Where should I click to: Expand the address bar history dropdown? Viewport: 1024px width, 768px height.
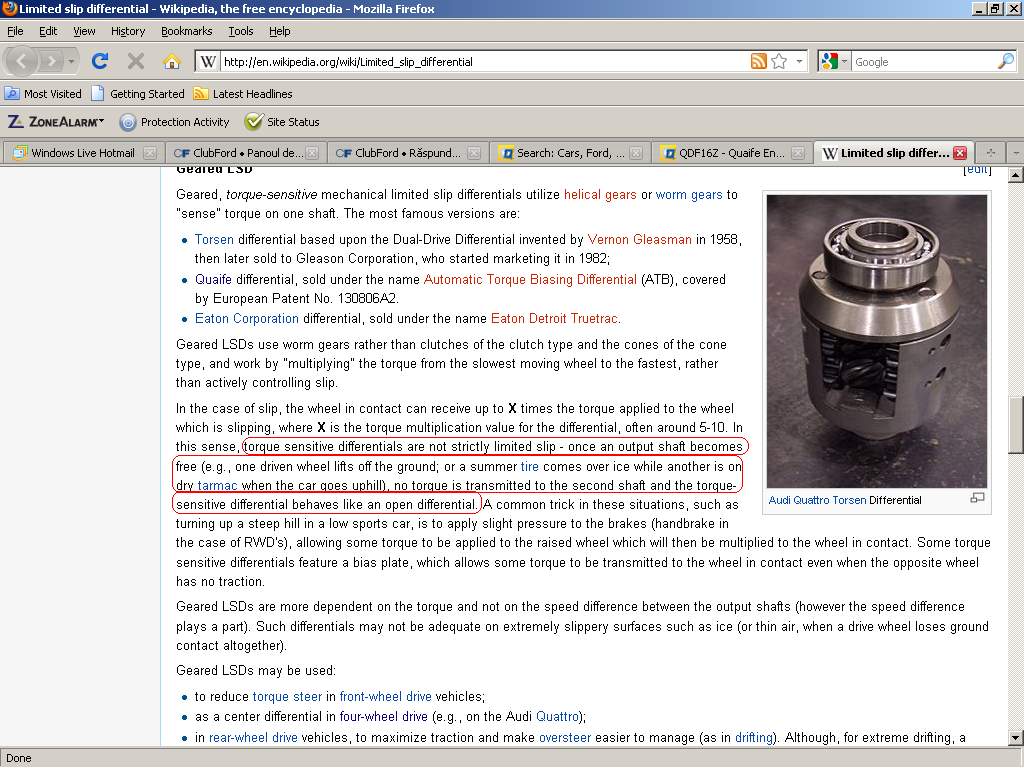[x=800, y=61]
